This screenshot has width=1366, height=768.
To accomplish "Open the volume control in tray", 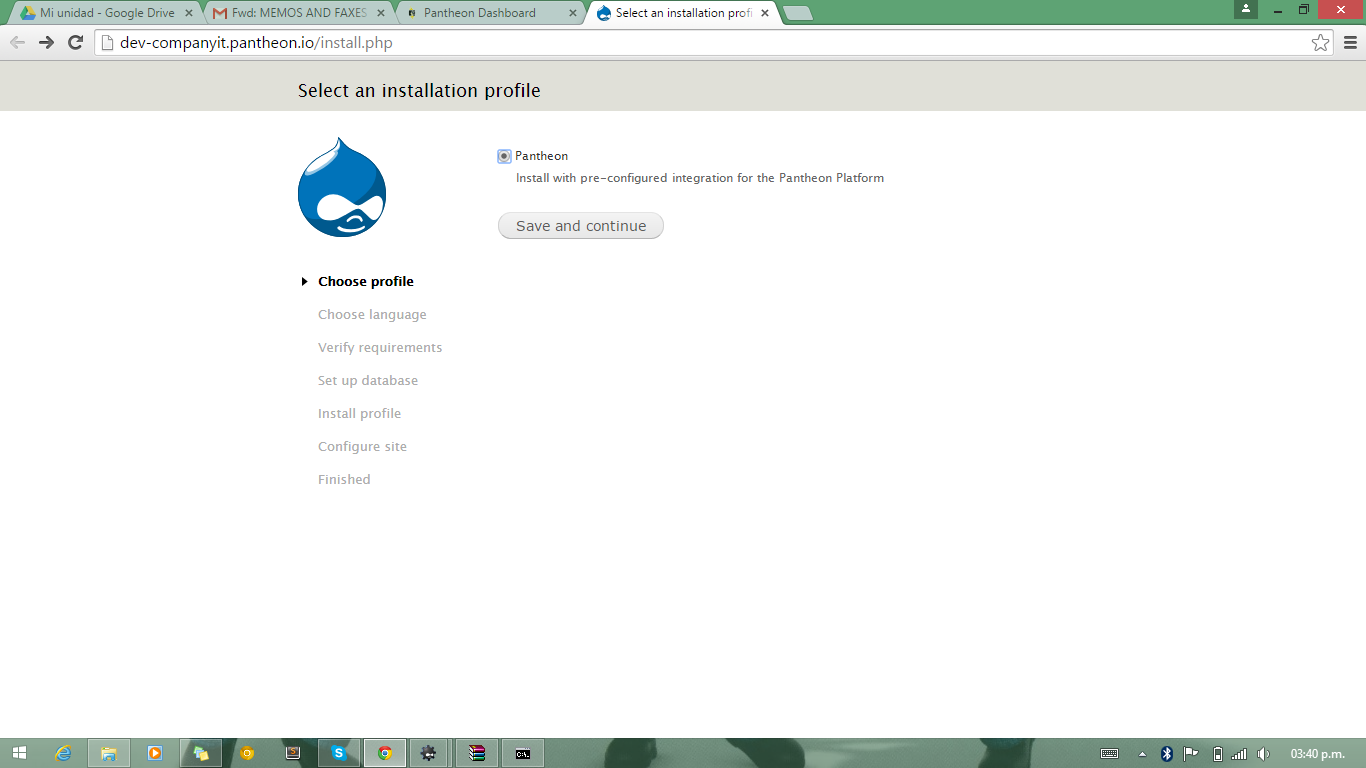I will tap(1263, 754).
